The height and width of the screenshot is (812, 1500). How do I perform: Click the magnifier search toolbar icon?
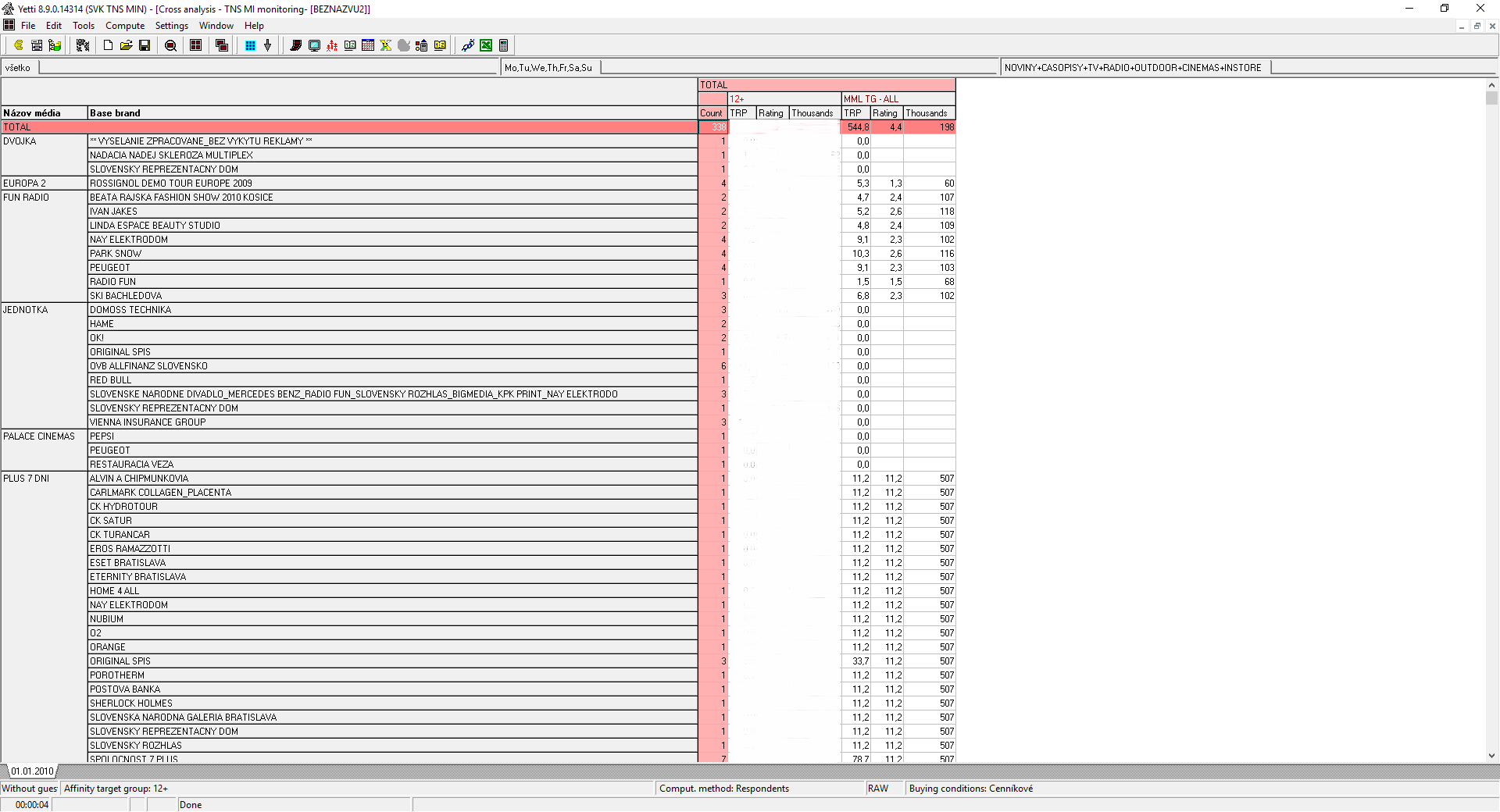171,45
